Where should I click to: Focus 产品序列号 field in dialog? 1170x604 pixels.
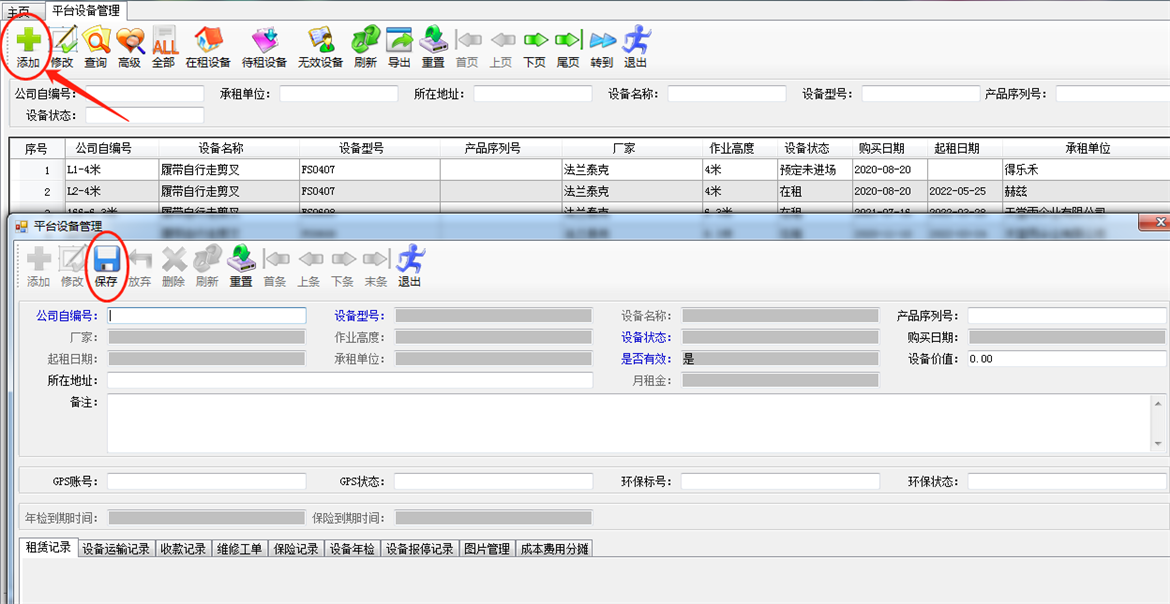pyautogui.click(x=1066, y=316)
